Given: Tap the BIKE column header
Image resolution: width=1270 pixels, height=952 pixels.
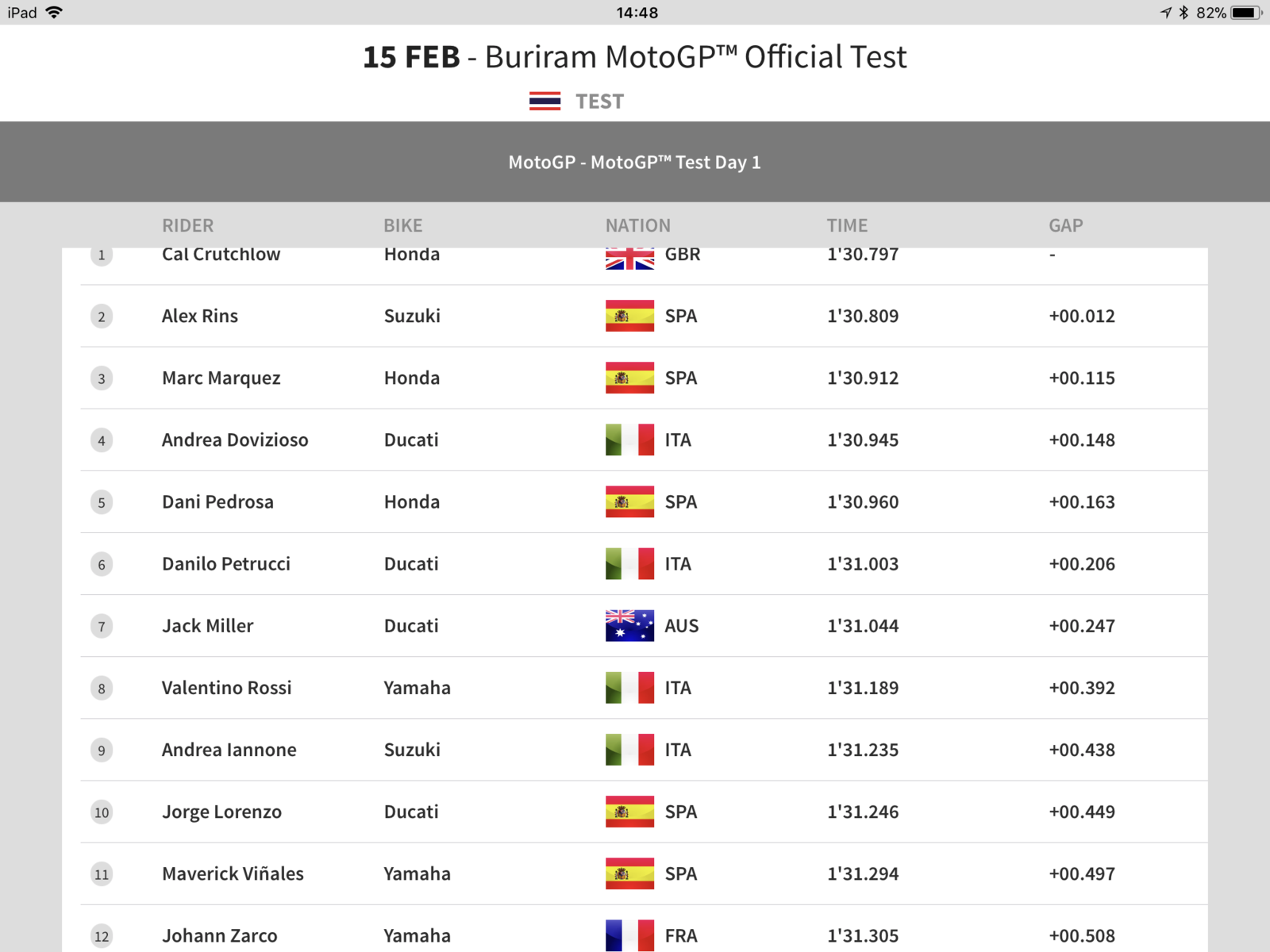Looking at the screenshot, I should 403,225.
